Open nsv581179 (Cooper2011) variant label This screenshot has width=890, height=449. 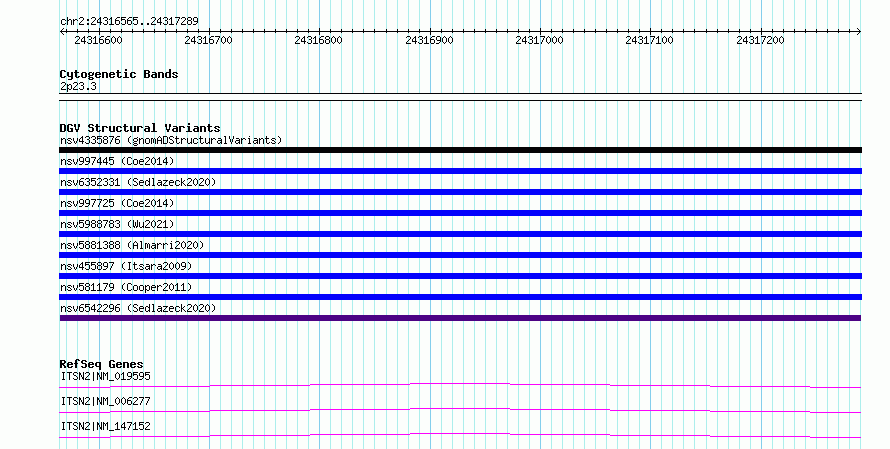(126, 287)
